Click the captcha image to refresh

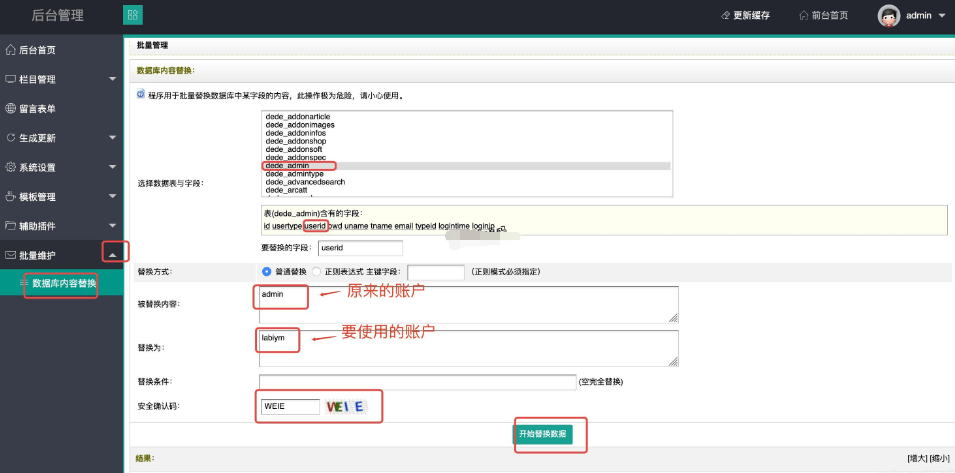pyautogui.click(x=345, y=407)
